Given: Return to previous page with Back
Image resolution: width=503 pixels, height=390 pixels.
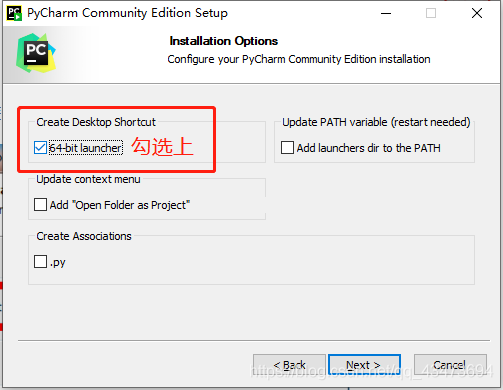Looking at the screenshot, I should [x=289, y=365].
